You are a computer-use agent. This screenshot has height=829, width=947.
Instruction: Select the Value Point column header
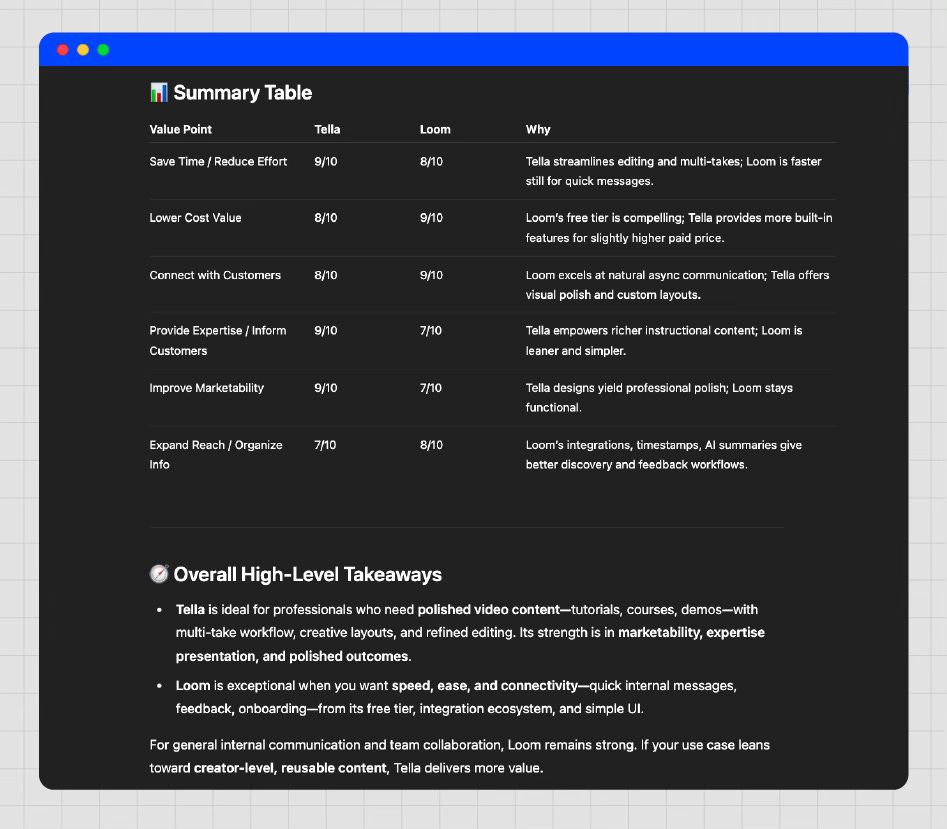coord(180,129)
